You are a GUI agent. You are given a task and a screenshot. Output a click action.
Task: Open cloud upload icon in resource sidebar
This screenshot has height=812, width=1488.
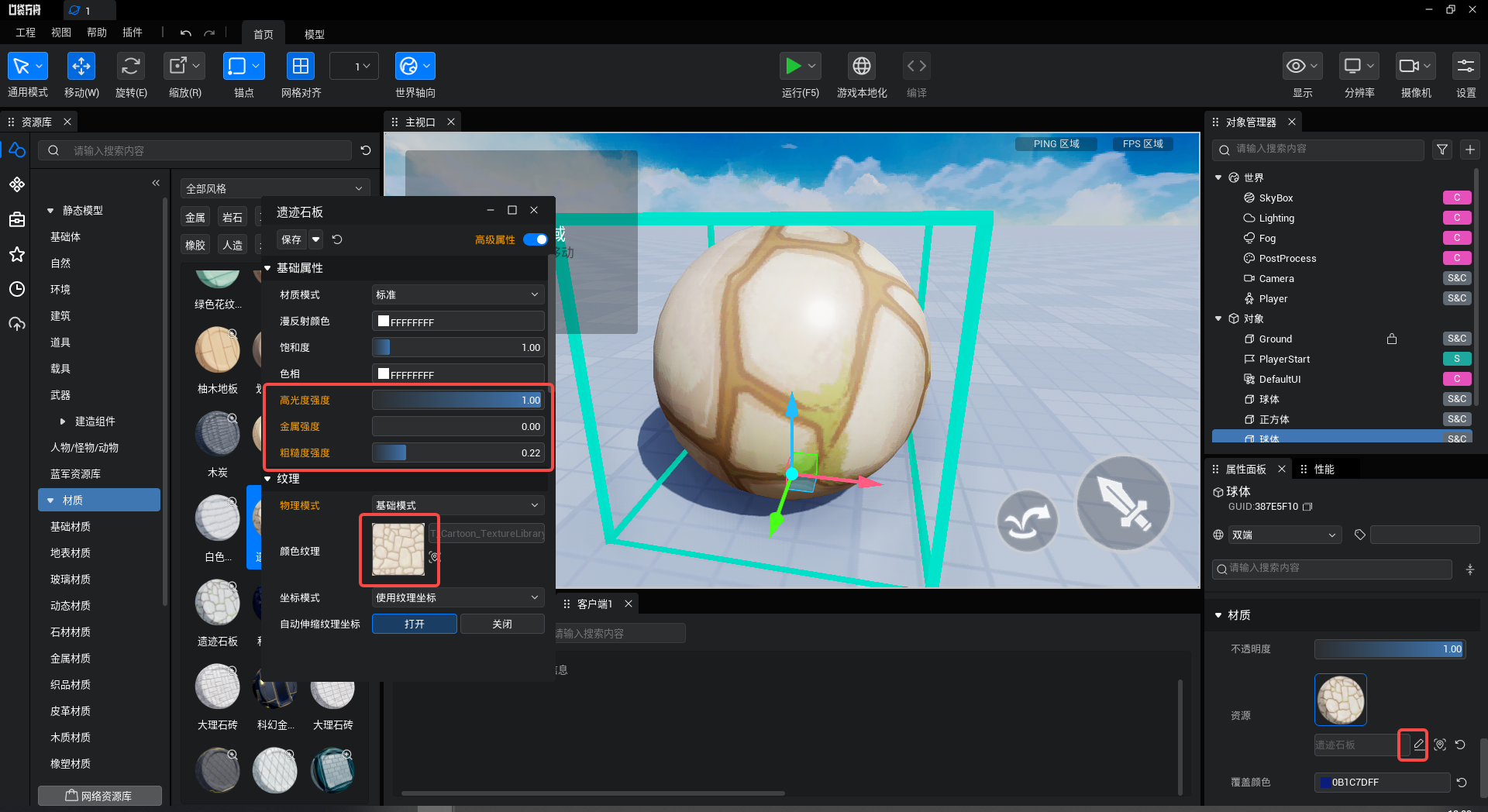[17, 324]
